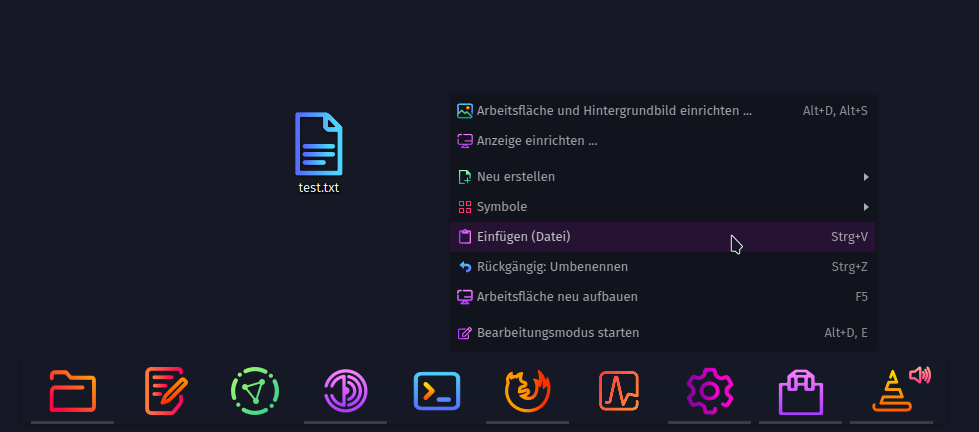Click the F5 shortcut text
Viewport: 979px width, 432px height.
[862, 297]
